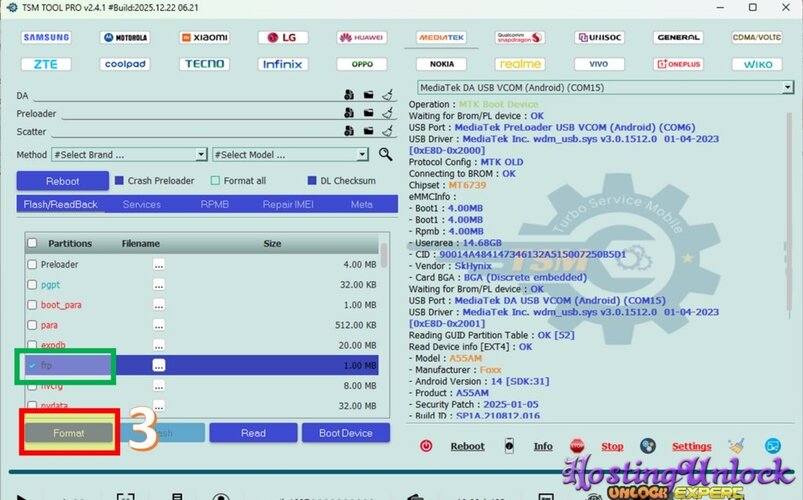The image size is (803, 500).
Task: Click the phone info icon
Action: coord(509,446)
